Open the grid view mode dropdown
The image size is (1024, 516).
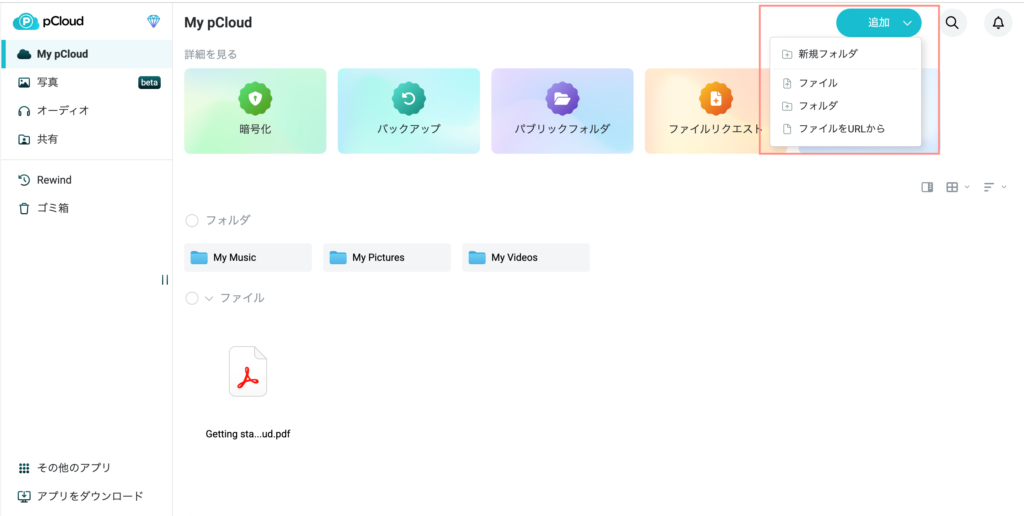[x=957, y=187]
